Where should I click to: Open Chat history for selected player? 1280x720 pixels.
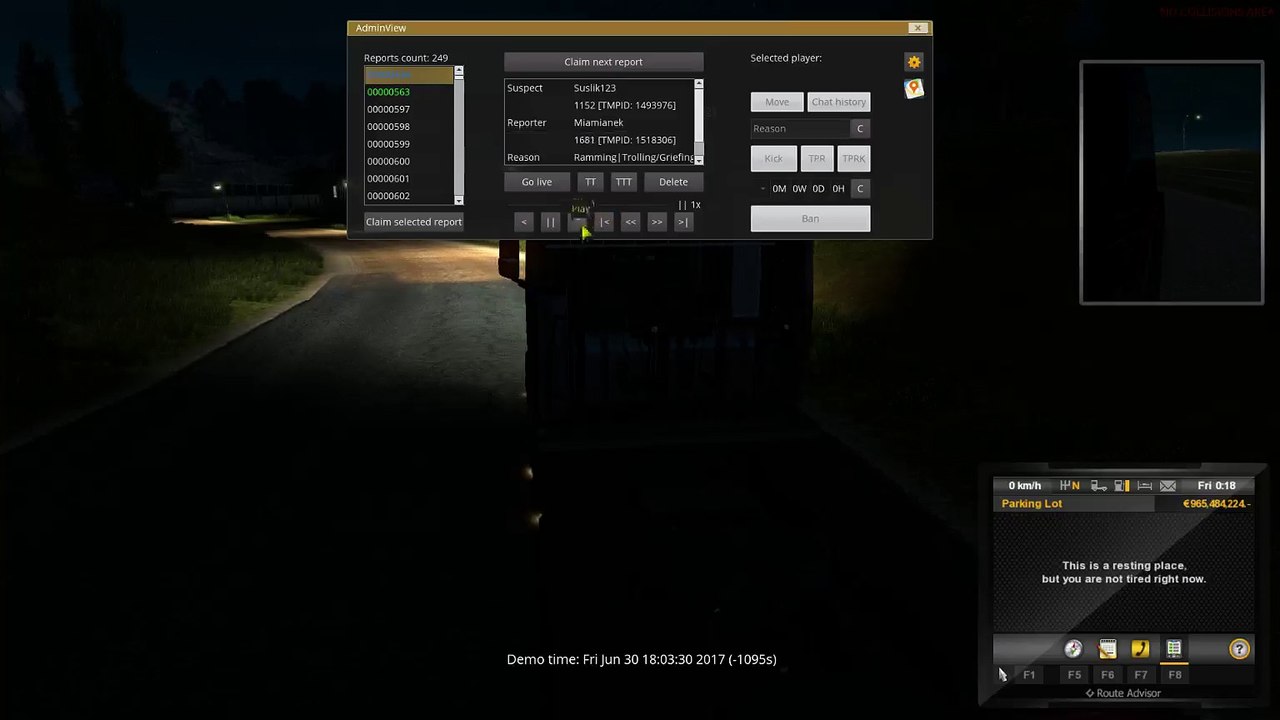pos(839,102)
